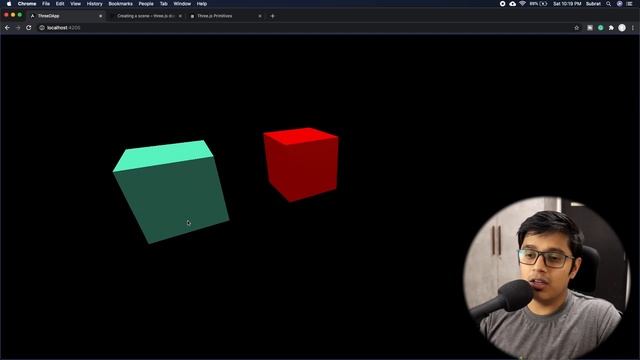Switch to the Creating a scene tab
Viewport: 640px width, 360px height.
(x=146, y=16)
